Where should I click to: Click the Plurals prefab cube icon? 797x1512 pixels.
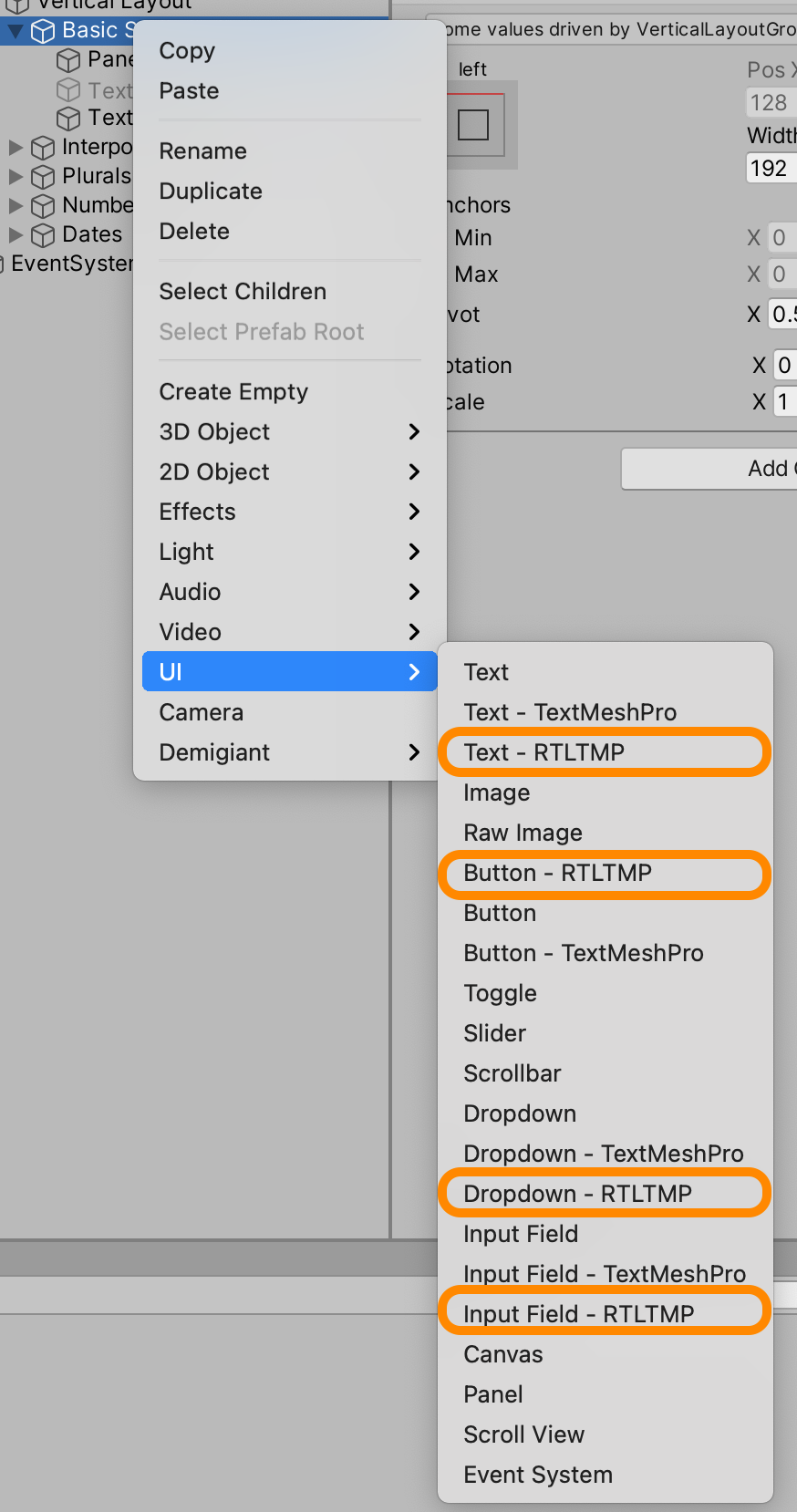click(42, 176)
